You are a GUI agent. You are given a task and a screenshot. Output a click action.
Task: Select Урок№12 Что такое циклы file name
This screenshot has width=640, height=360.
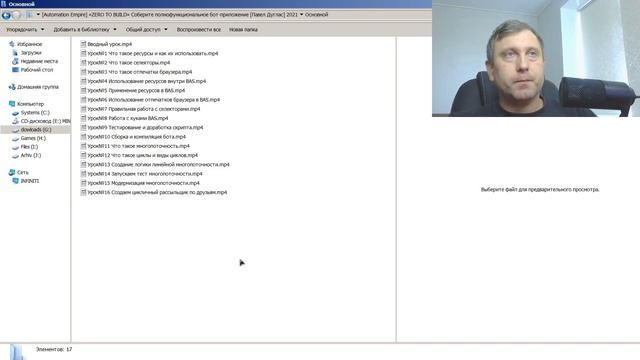[x=142, y=155]
